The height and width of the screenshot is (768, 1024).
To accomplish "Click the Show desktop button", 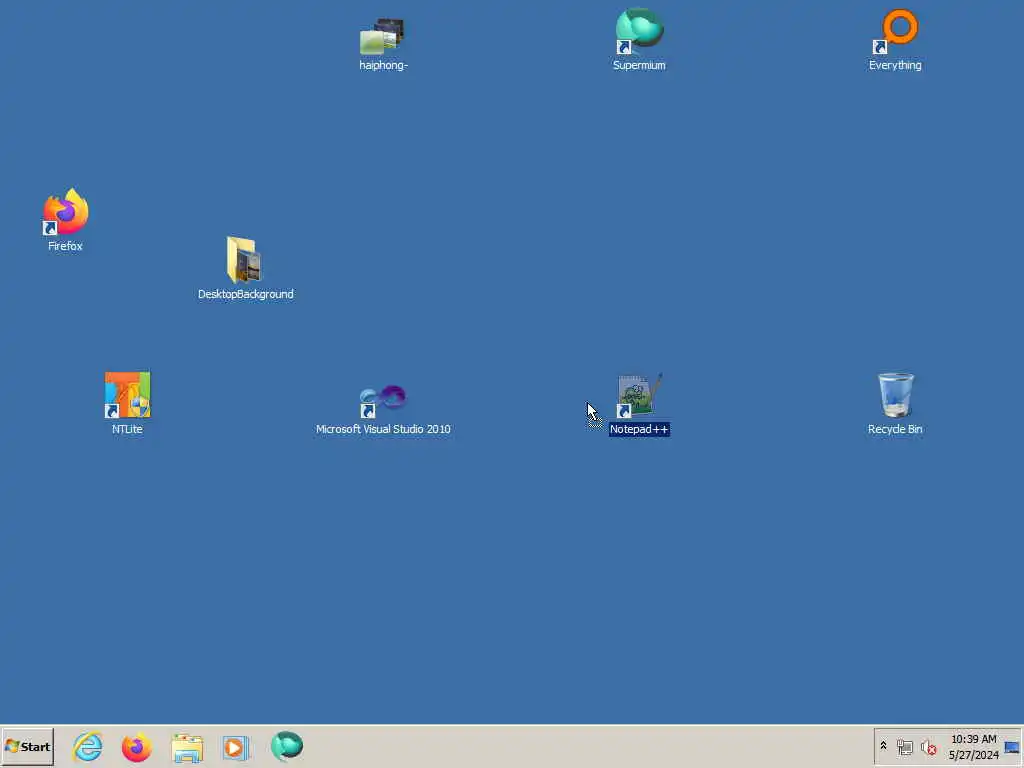I will (x=1012, y=746).
